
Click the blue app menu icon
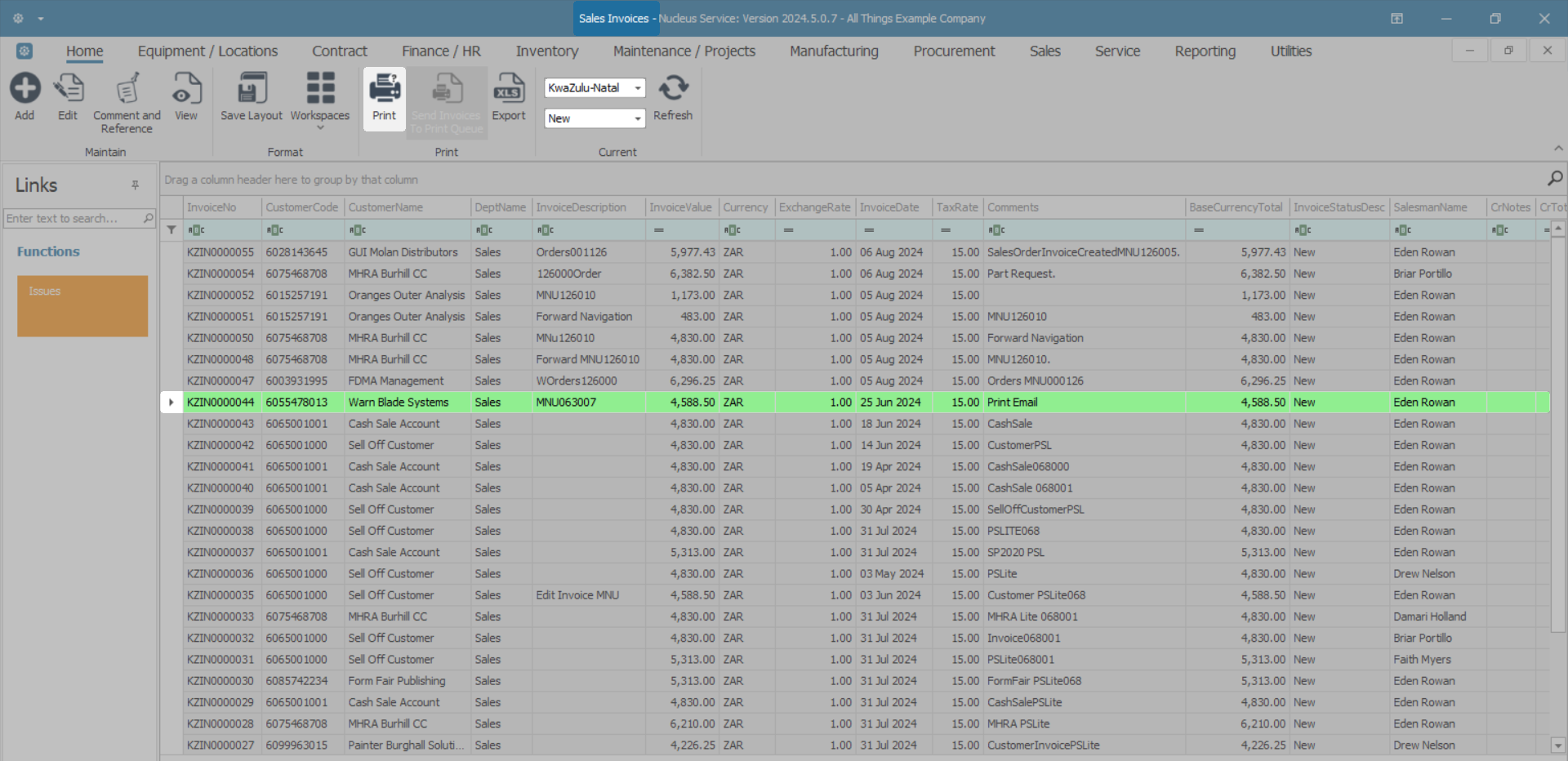pyautogui.click(x=24, y=51)
